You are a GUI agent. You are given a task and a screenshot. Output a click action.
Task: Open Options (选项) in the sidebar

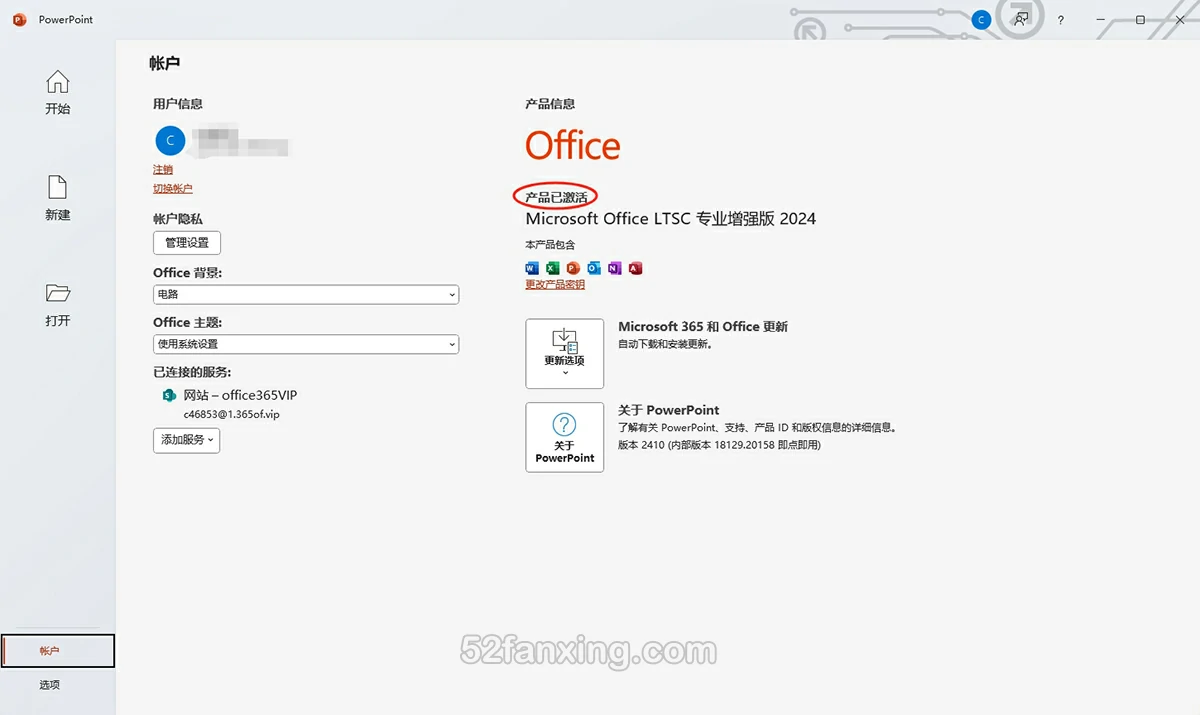click(50, 685)
